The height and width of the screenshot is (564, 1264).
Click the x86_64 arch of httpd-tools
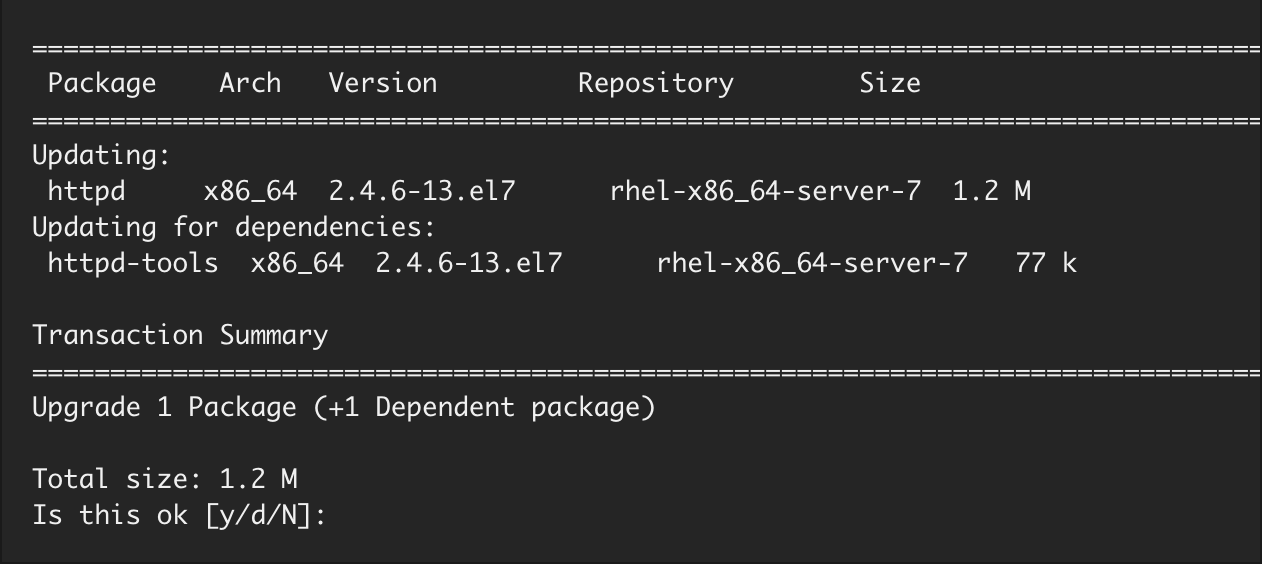[x=297, y=263]
